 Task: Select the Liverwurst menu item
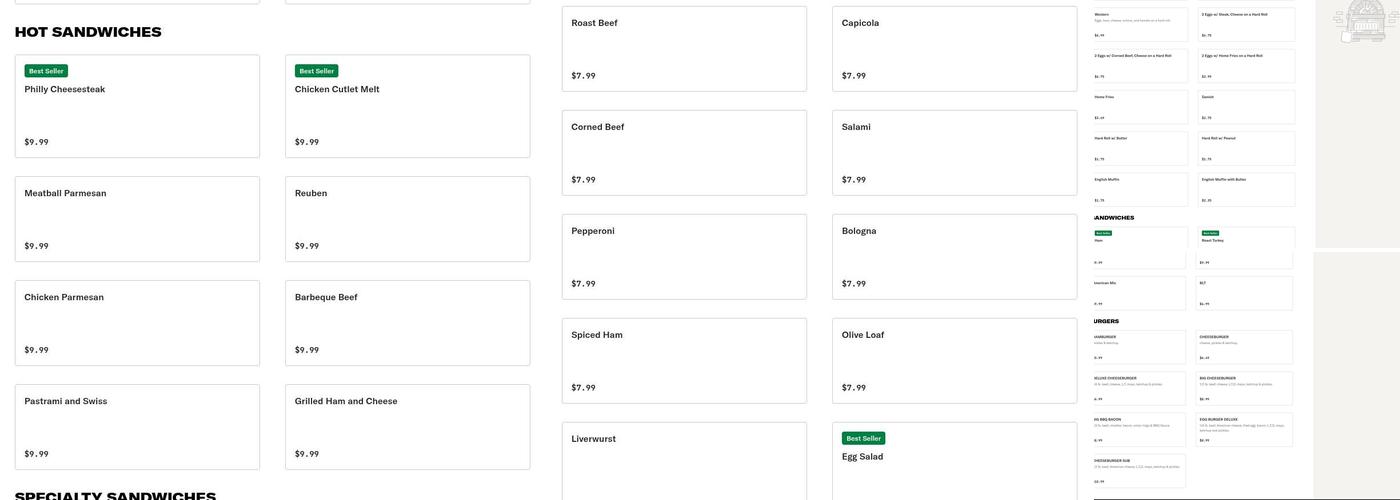[684, 461]
